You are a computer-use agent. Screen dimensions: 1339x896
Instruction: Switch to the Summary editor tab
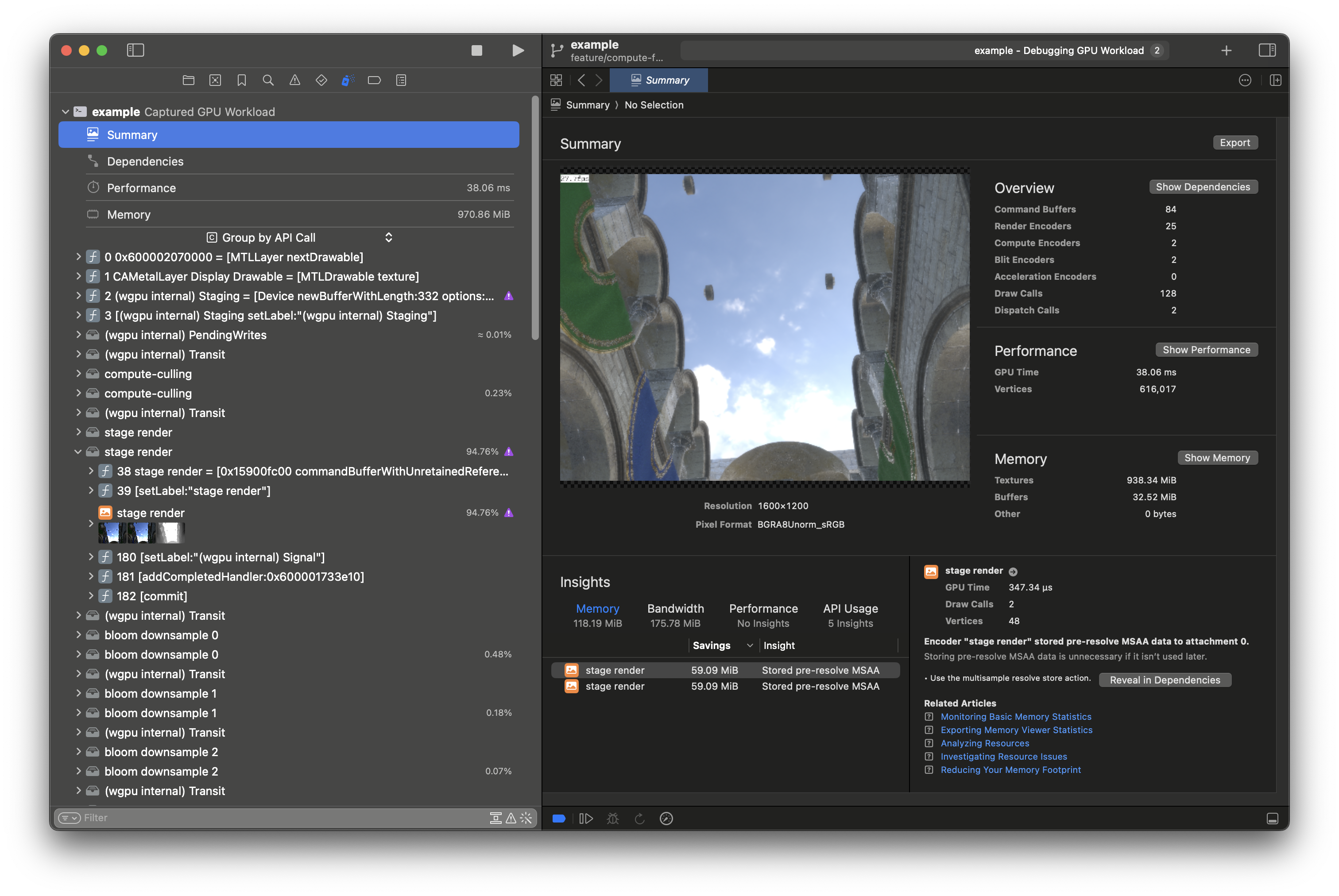pos(658,80)
